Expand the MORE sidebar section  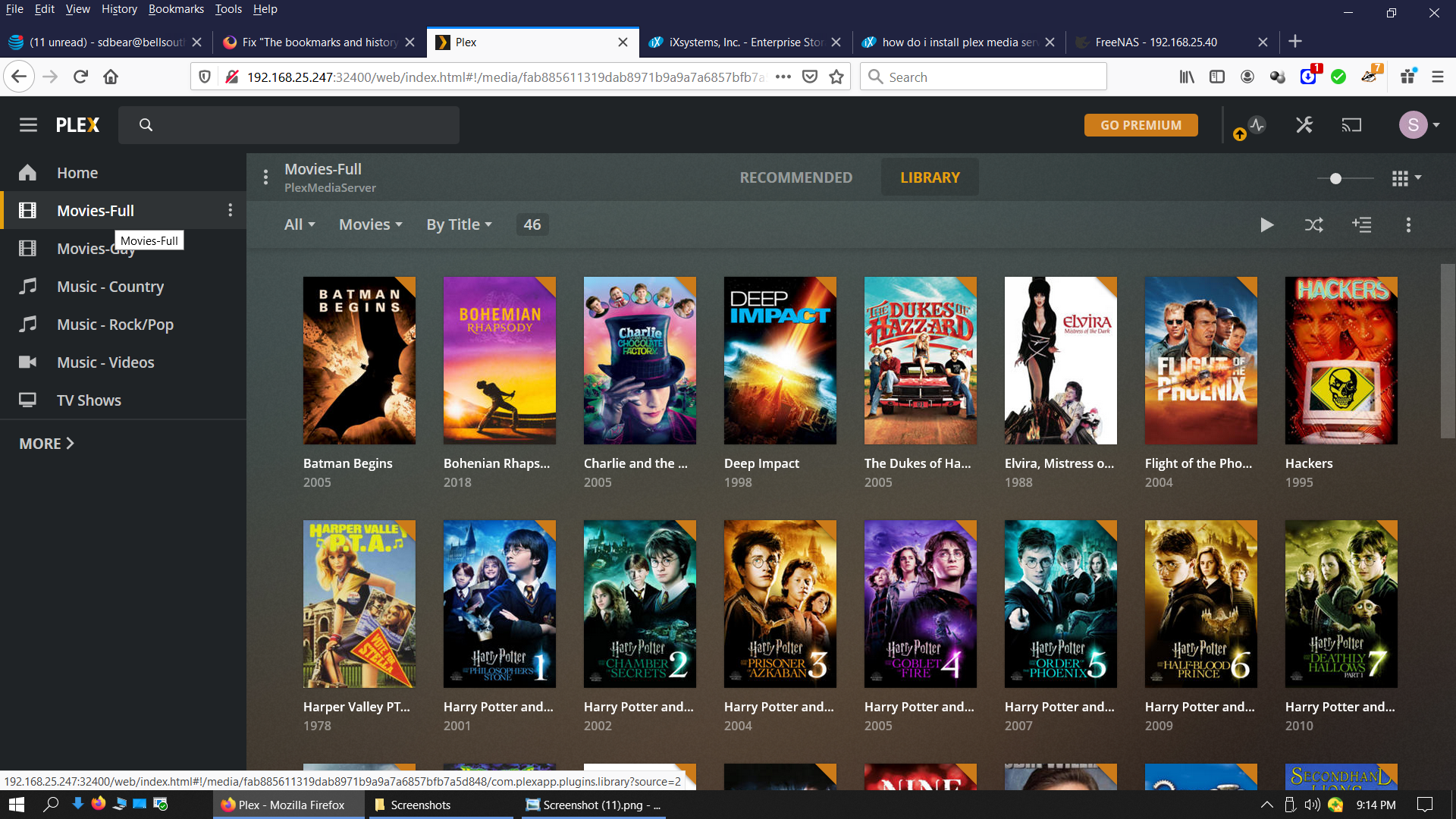point(46,444)
